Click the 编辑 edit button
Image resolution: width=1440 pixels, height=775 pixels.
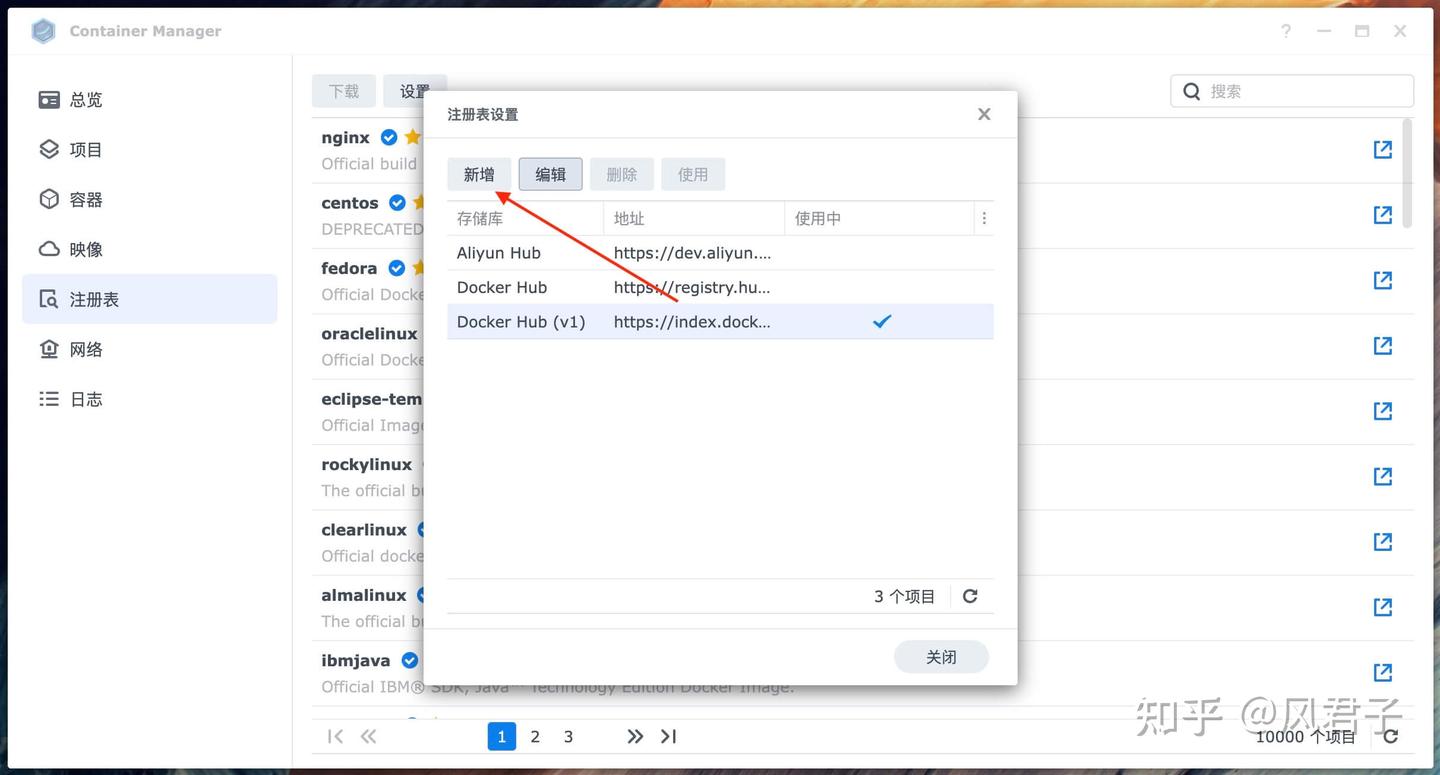click(x=550, y=173)
